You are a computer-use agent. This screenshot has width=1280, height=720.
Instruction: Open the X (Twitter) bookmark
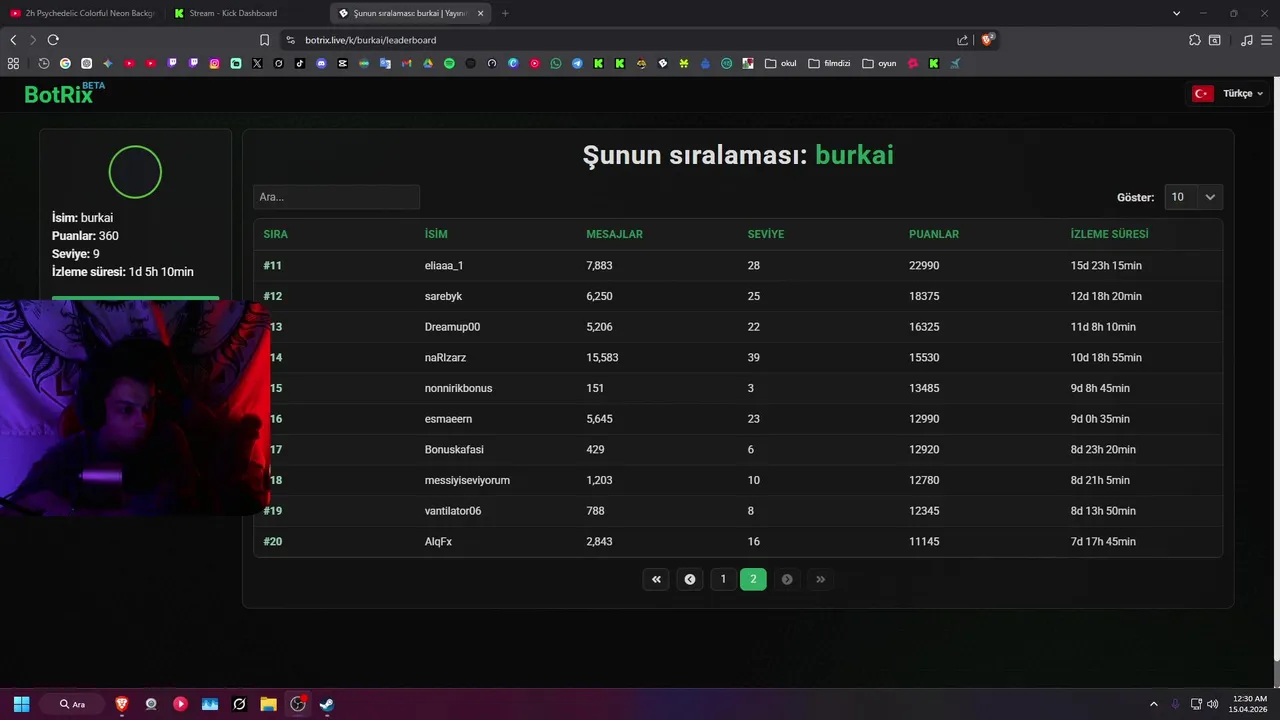tap(257, 63)
